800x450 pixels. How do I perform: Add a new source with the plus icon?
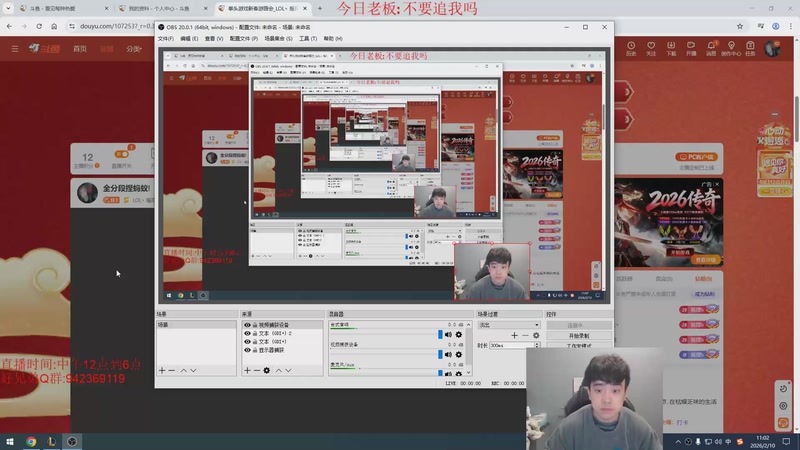point(247,370)
